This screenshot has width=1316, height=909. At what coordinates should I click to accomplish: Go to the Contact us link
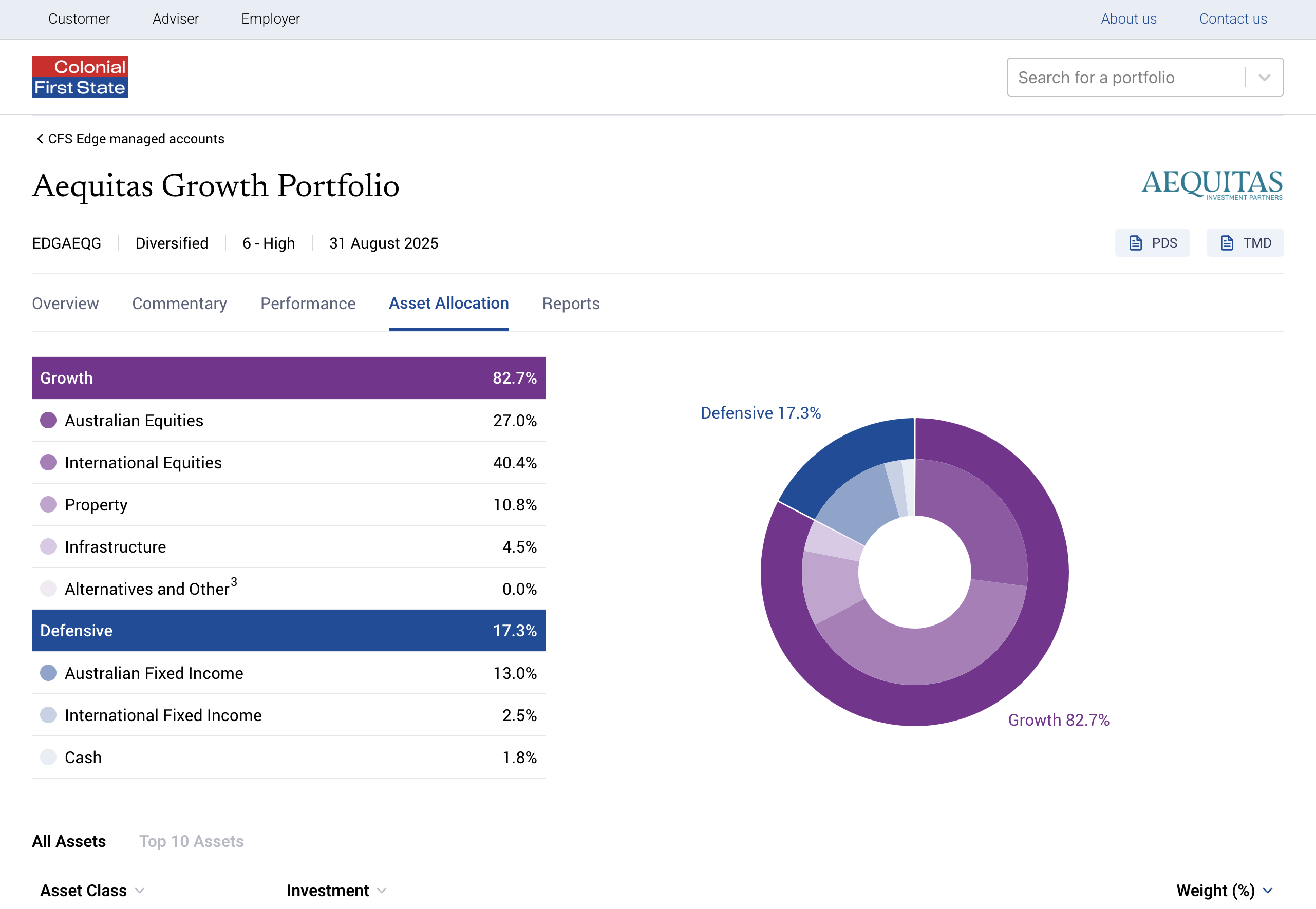(x=1233, y=19)
